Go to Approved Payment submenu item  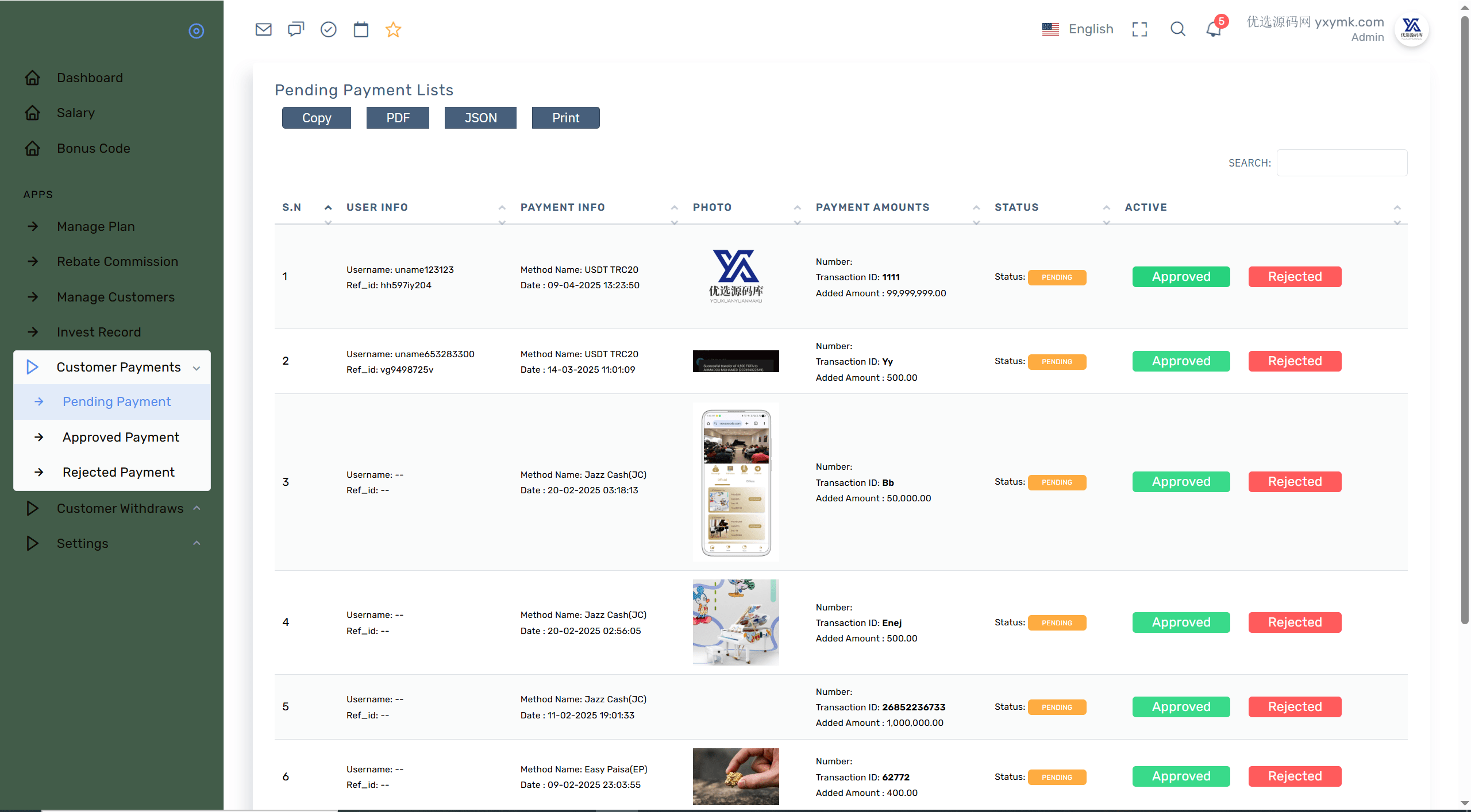pyautogui.click(x=121, y=437)
